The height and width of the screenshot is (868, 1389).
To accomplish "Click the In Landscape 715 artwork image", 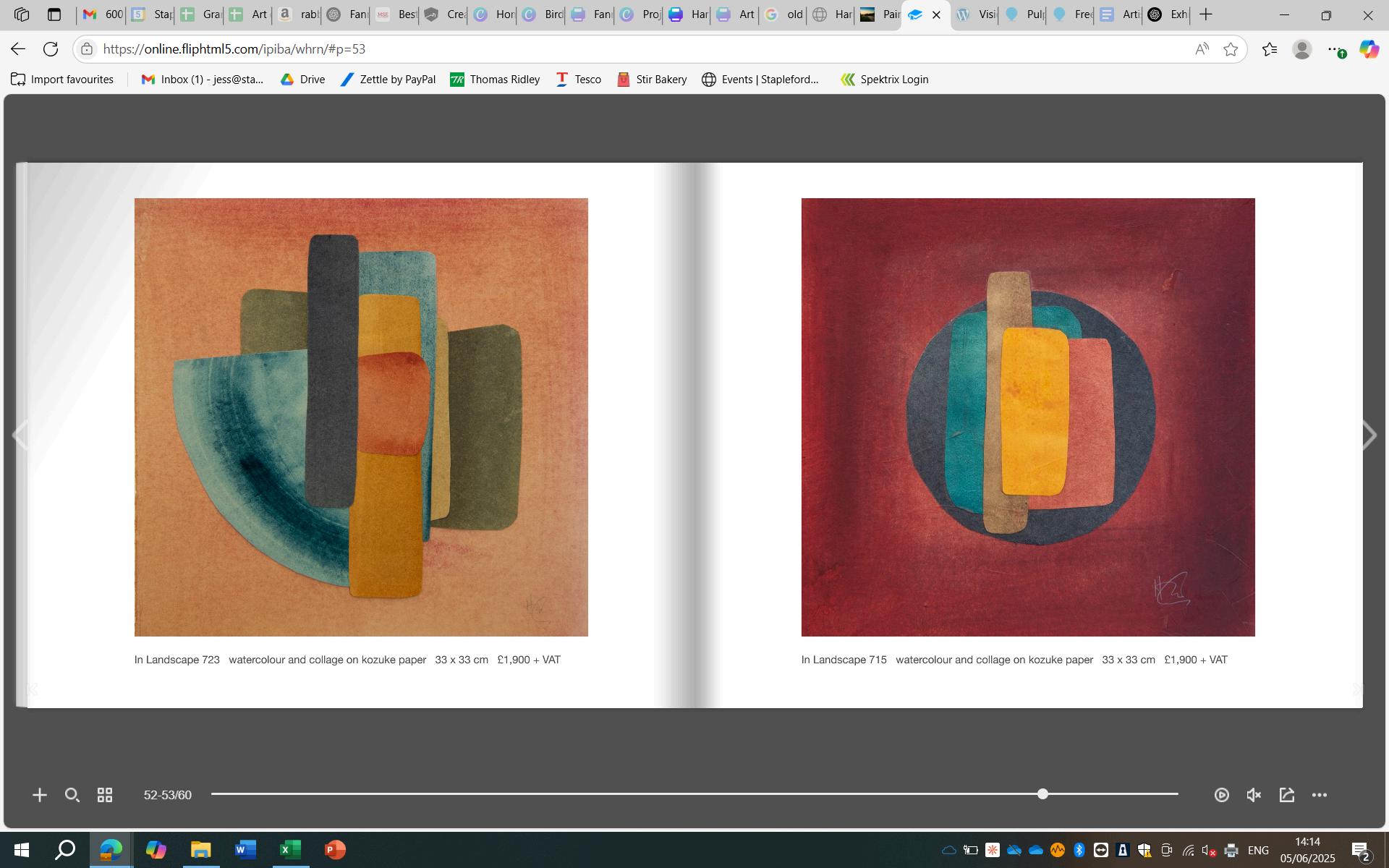I will tap(1027, 417).
